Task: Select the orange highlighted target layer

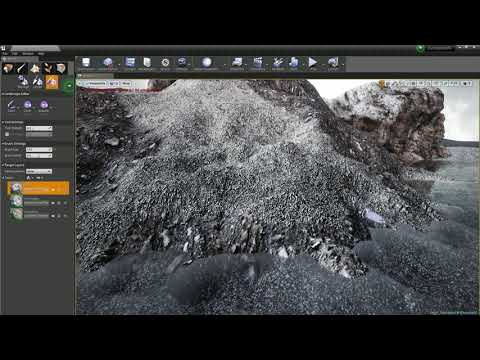Action: (x=38, y=188)
